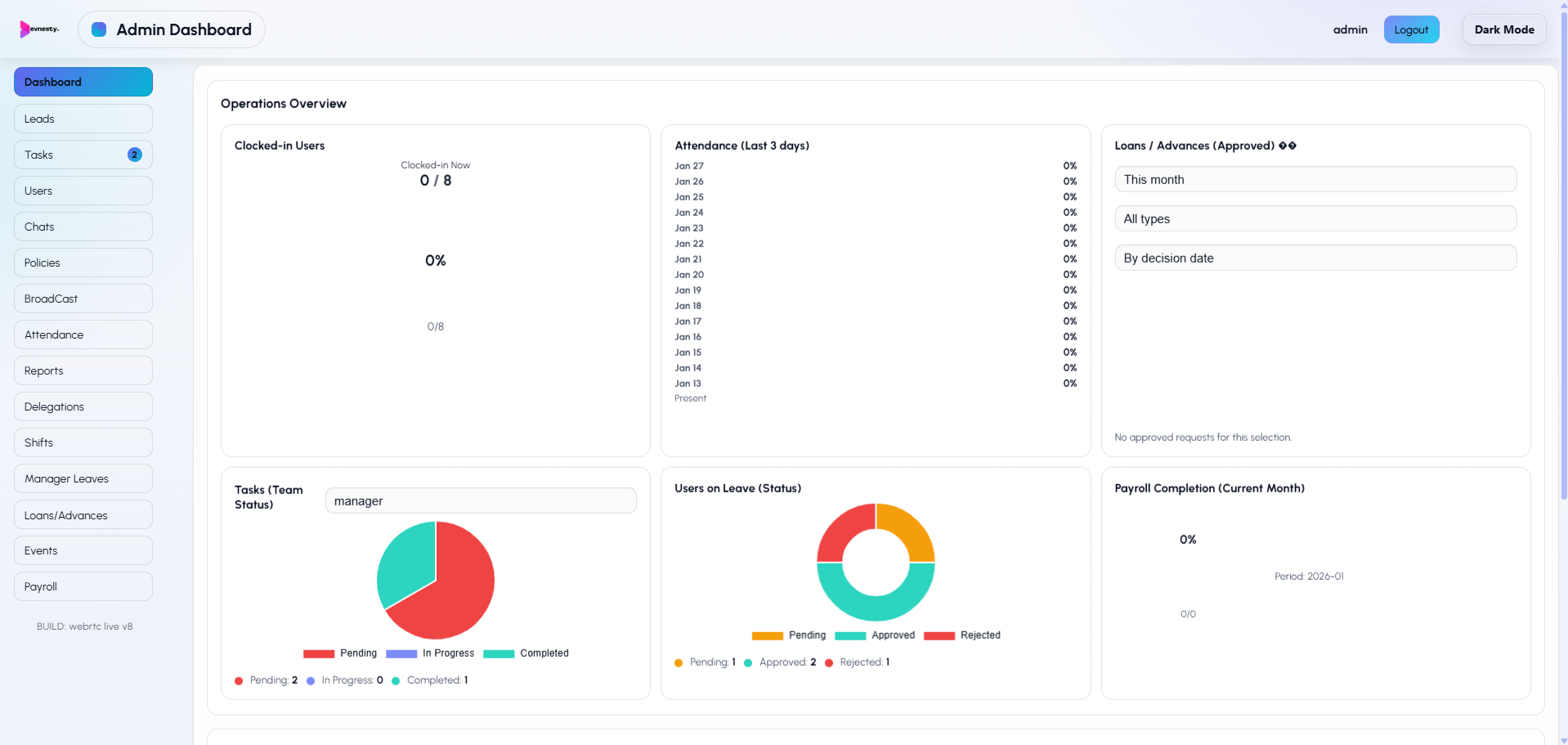Open the All types filter dropdown
Screen dimensions: 1568x745
pyautogui.click(x=1315, y=218)
